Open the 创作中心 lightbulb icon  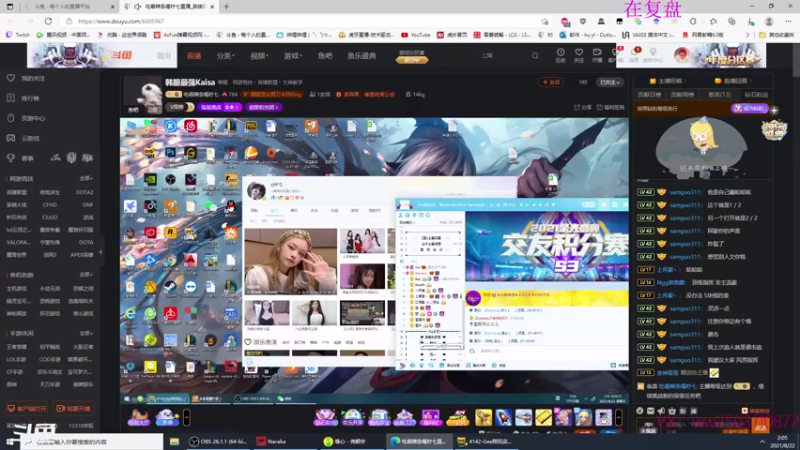(653, 55)
